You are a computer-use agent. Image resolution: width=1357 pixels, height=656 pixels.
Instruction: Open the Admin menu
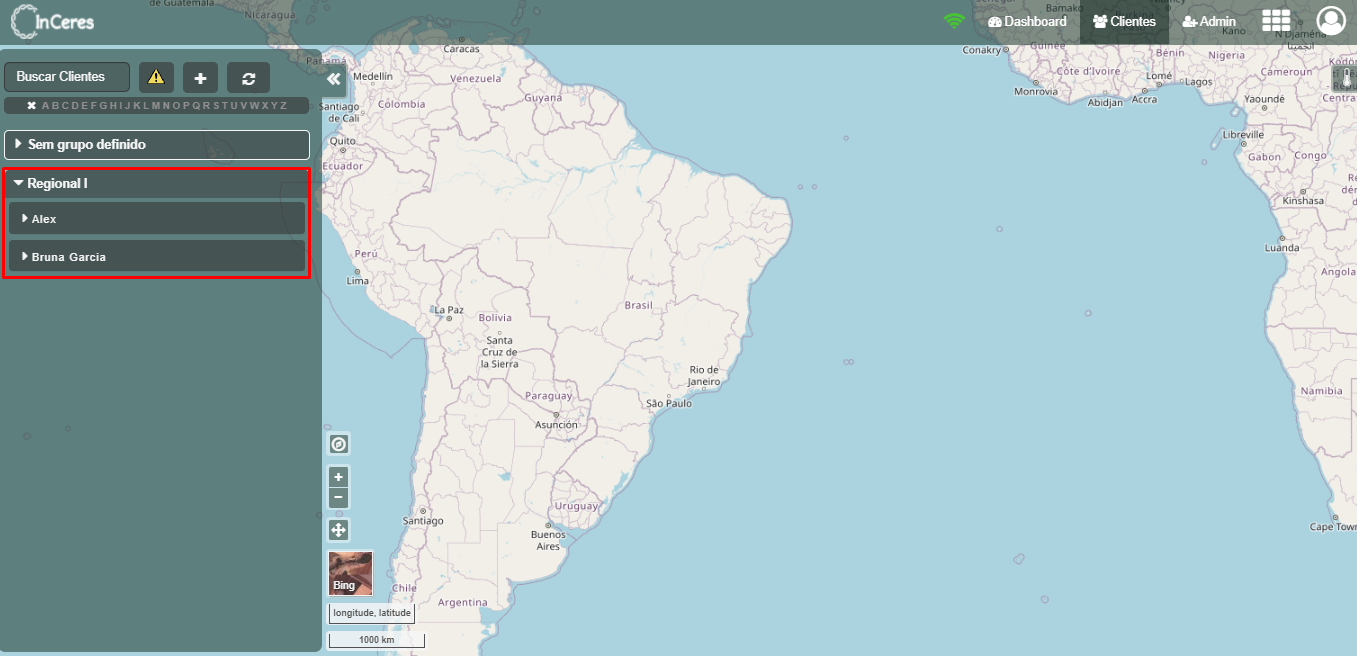pyautogui.click(x=1209, y=21)
